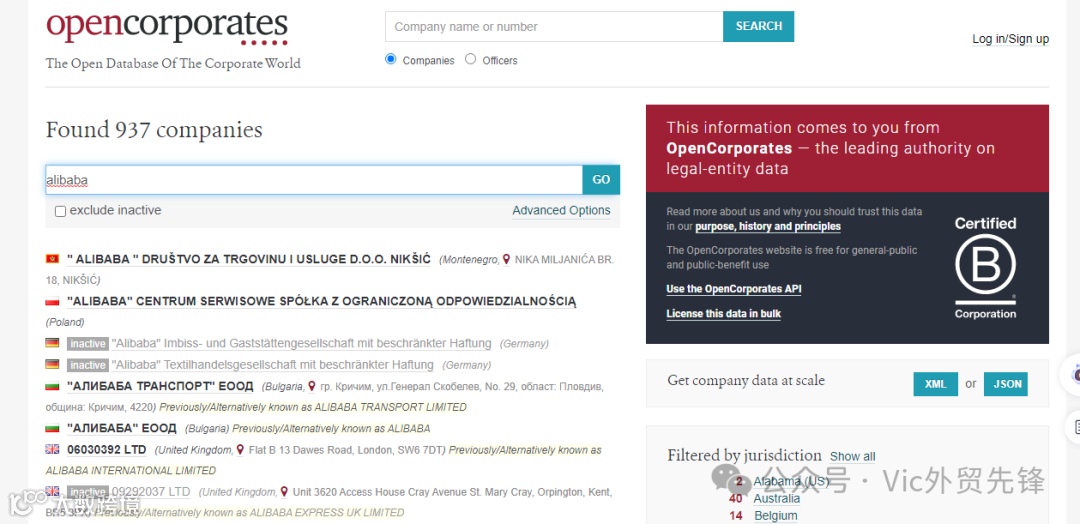Click the Montenegro flag icon
This screenshot has height=524, width=1080.
(52, 259)
